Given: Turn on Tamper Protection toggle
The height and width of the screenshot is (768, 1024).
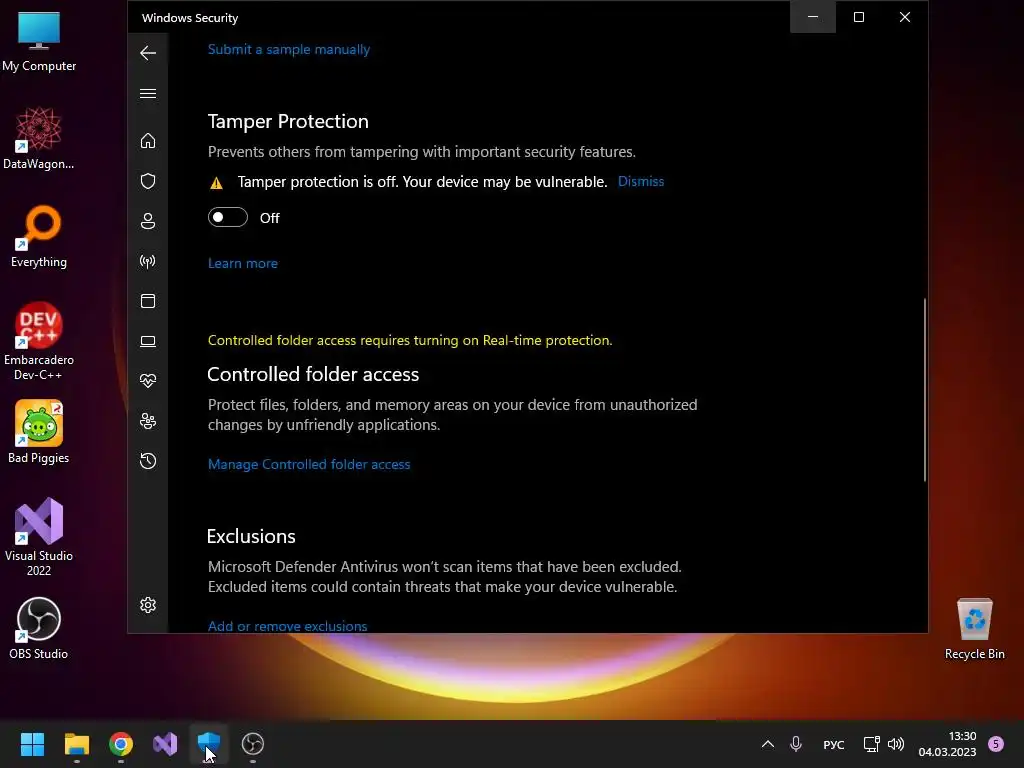Looking at the screenshot, I should coord(228,217).
